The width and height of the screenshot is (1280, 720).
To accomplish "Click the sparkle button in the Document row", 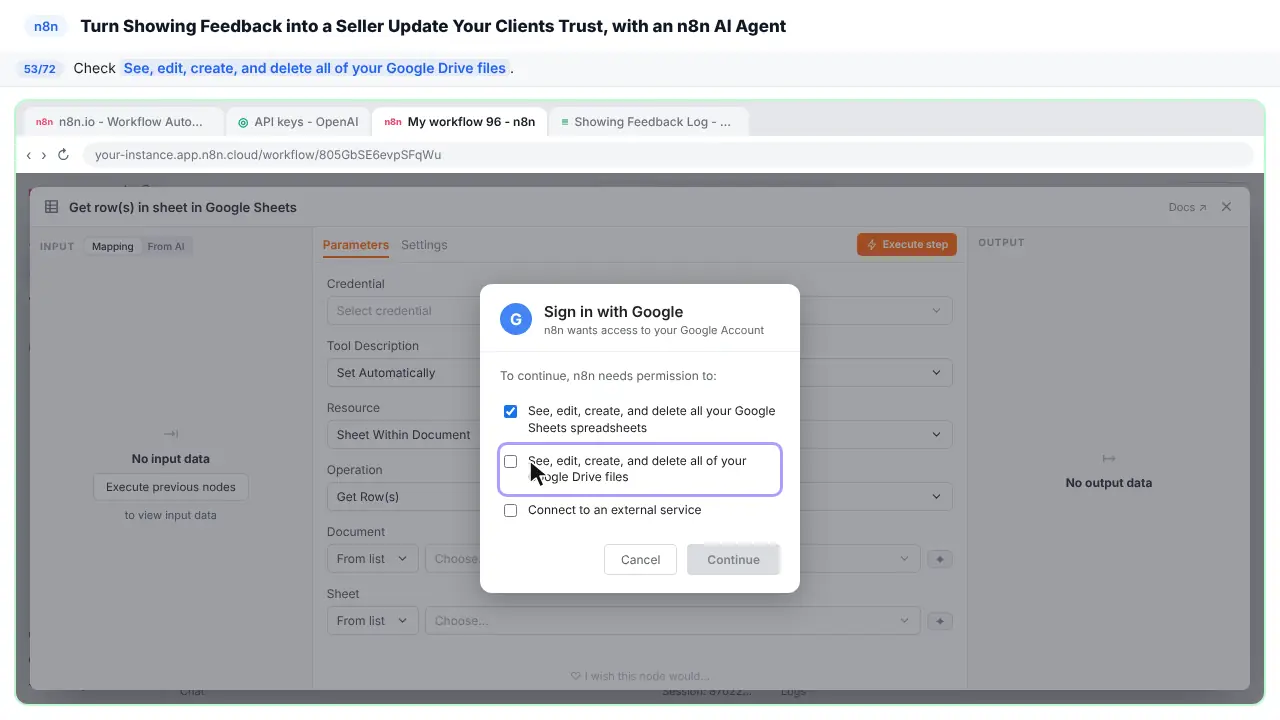I will click(939, 559).
